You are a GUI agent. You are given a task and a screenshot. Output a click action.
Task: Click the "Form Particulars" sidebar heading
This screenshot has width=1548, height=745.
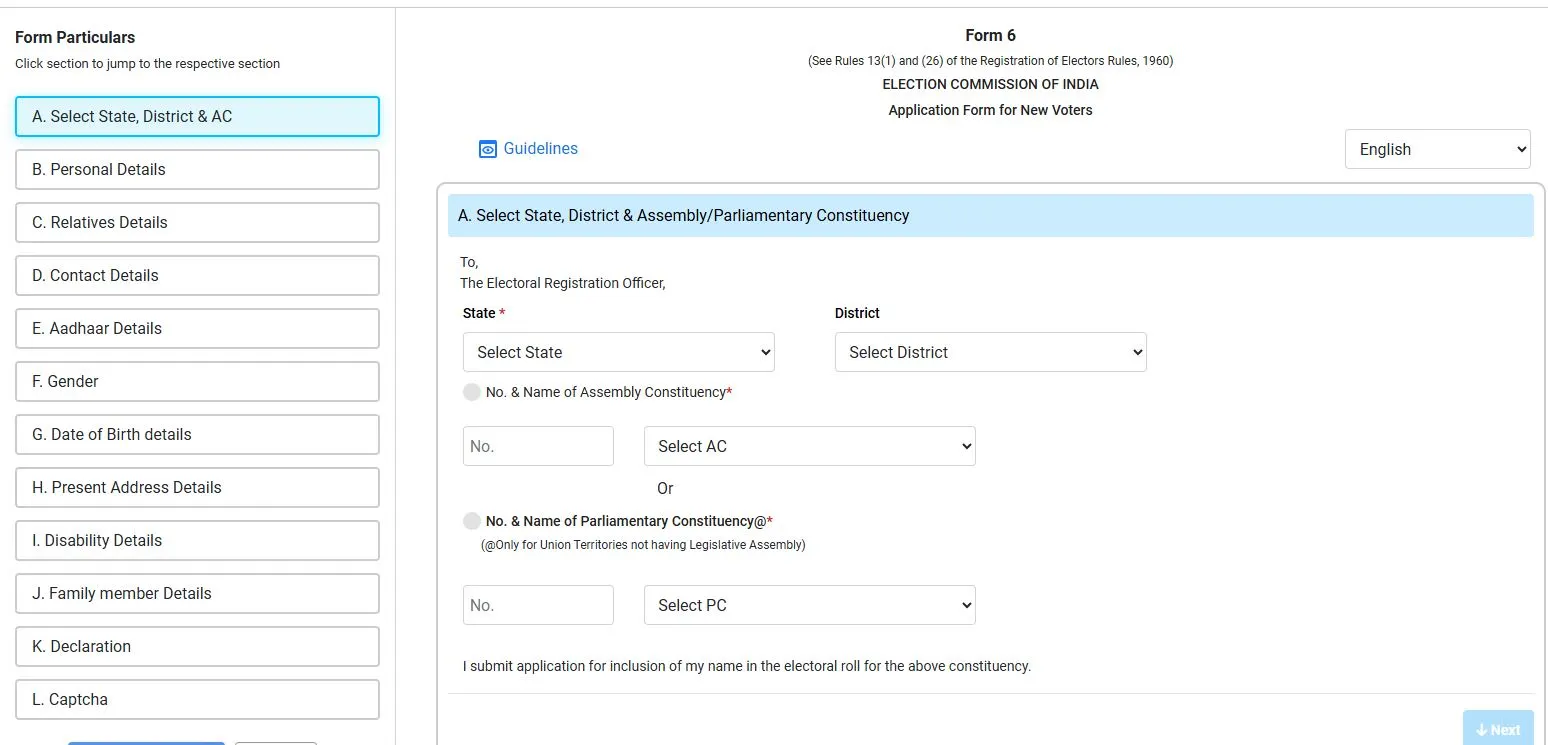pos(75,37)
